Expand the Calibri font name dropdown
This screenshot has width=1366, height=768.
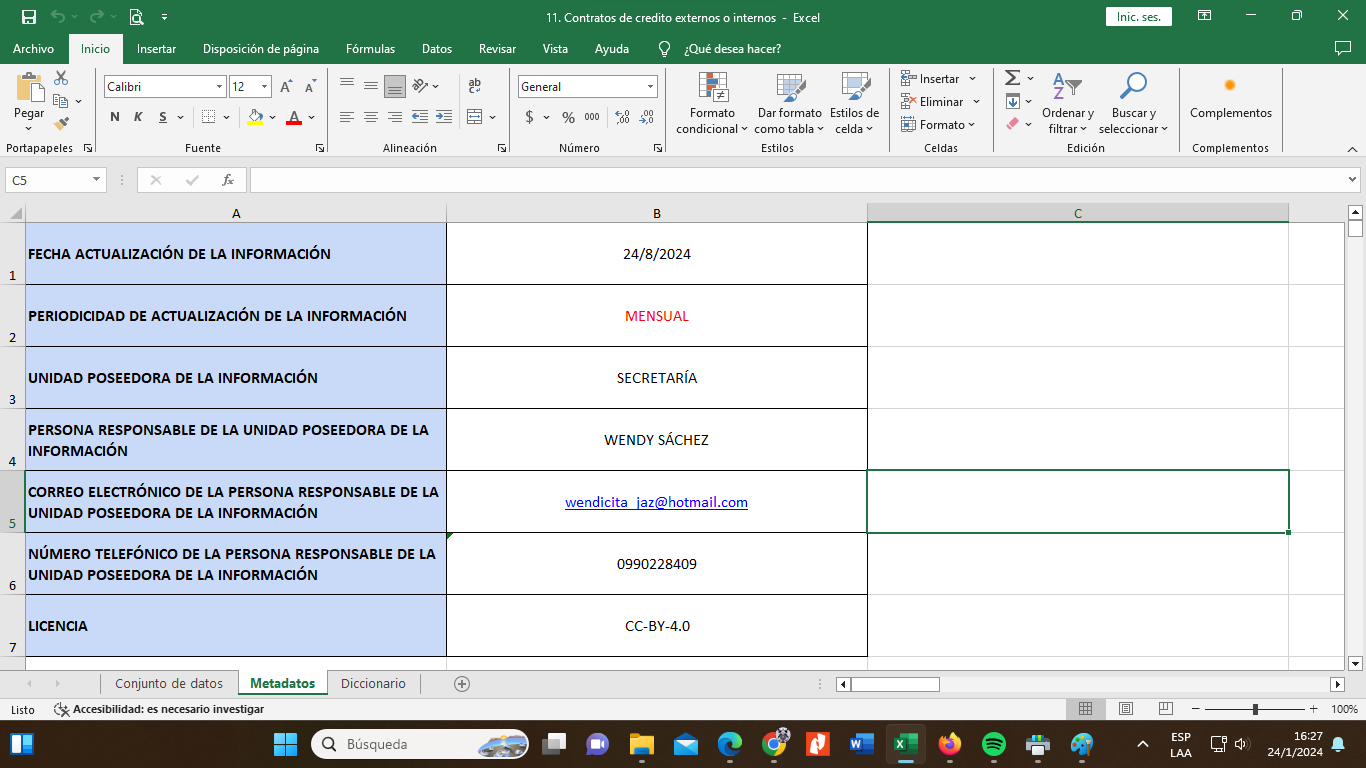219,87
